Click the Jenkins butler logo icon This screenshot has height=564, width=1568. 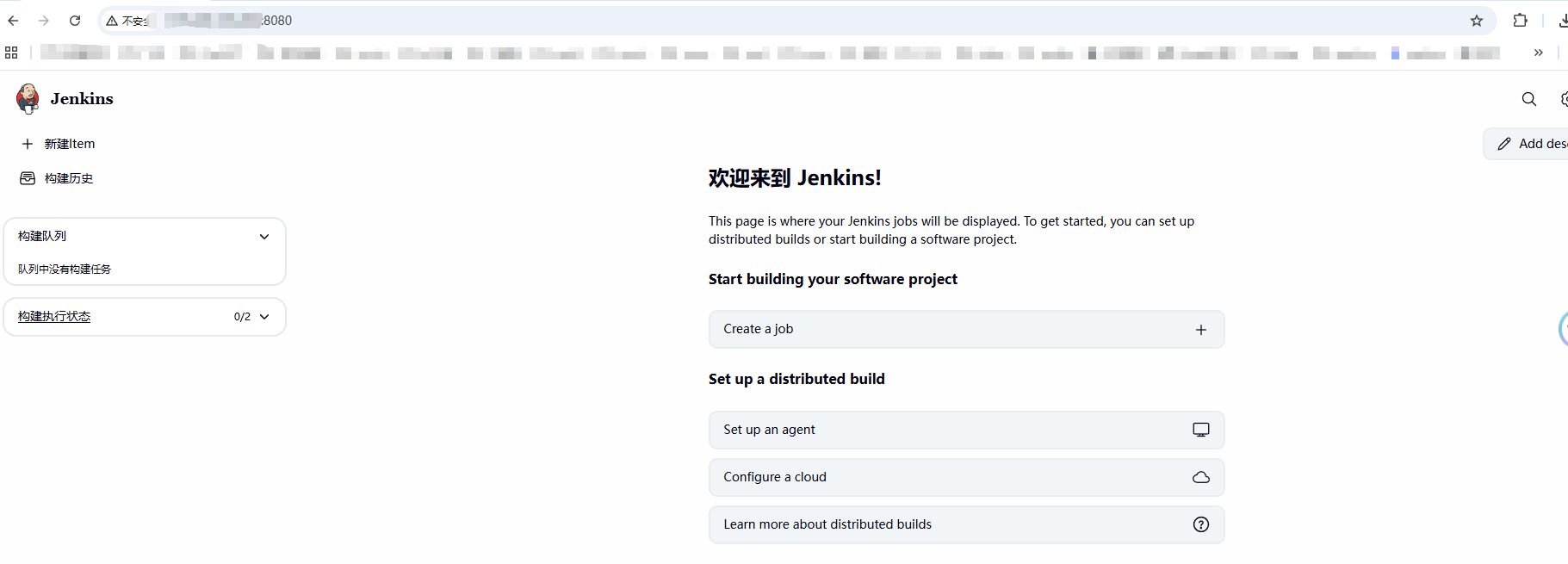tap(28, 99)
